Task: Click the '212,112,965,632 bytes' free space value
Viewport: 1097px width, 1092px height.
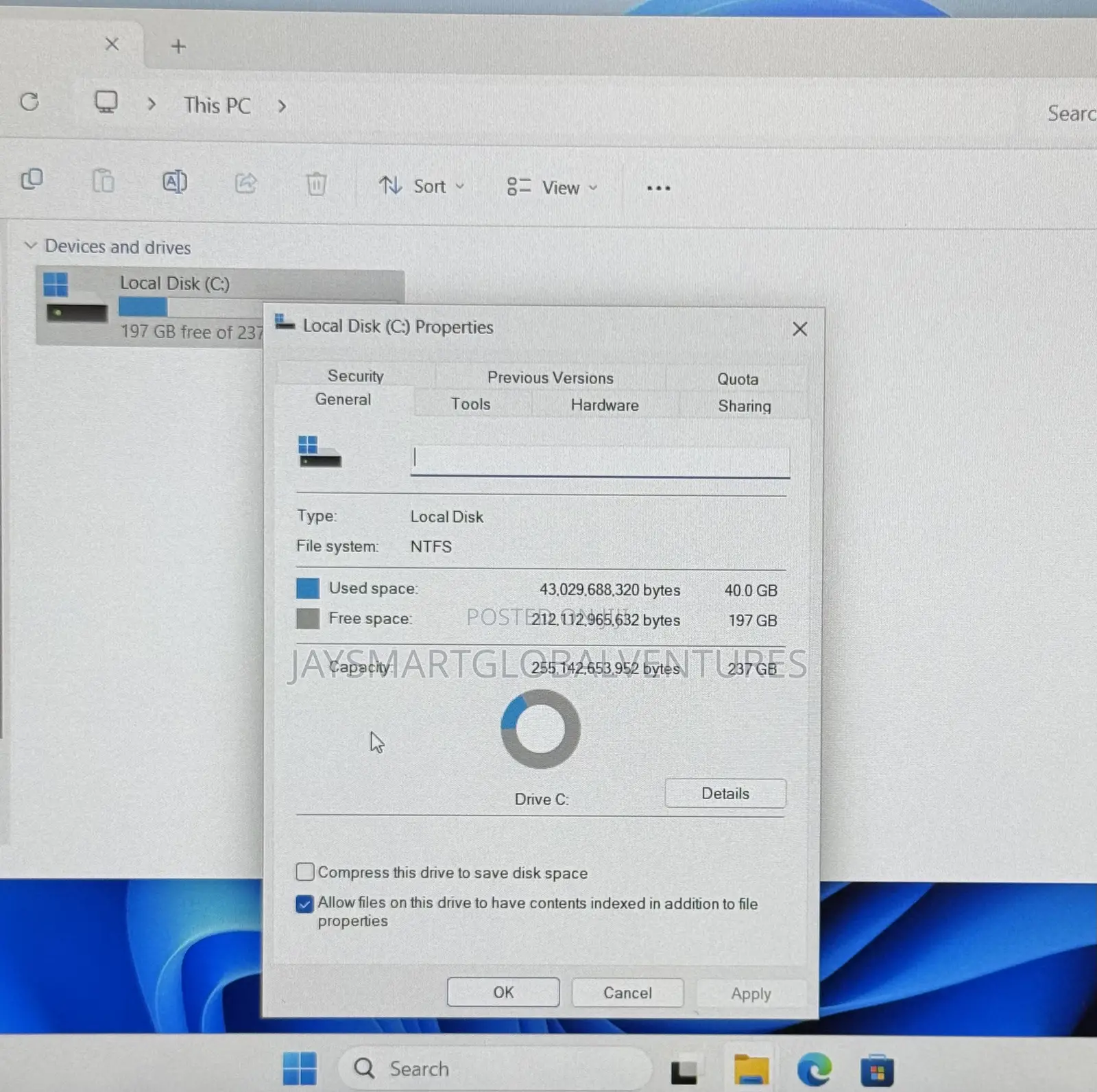Action: tap(605, 620)
